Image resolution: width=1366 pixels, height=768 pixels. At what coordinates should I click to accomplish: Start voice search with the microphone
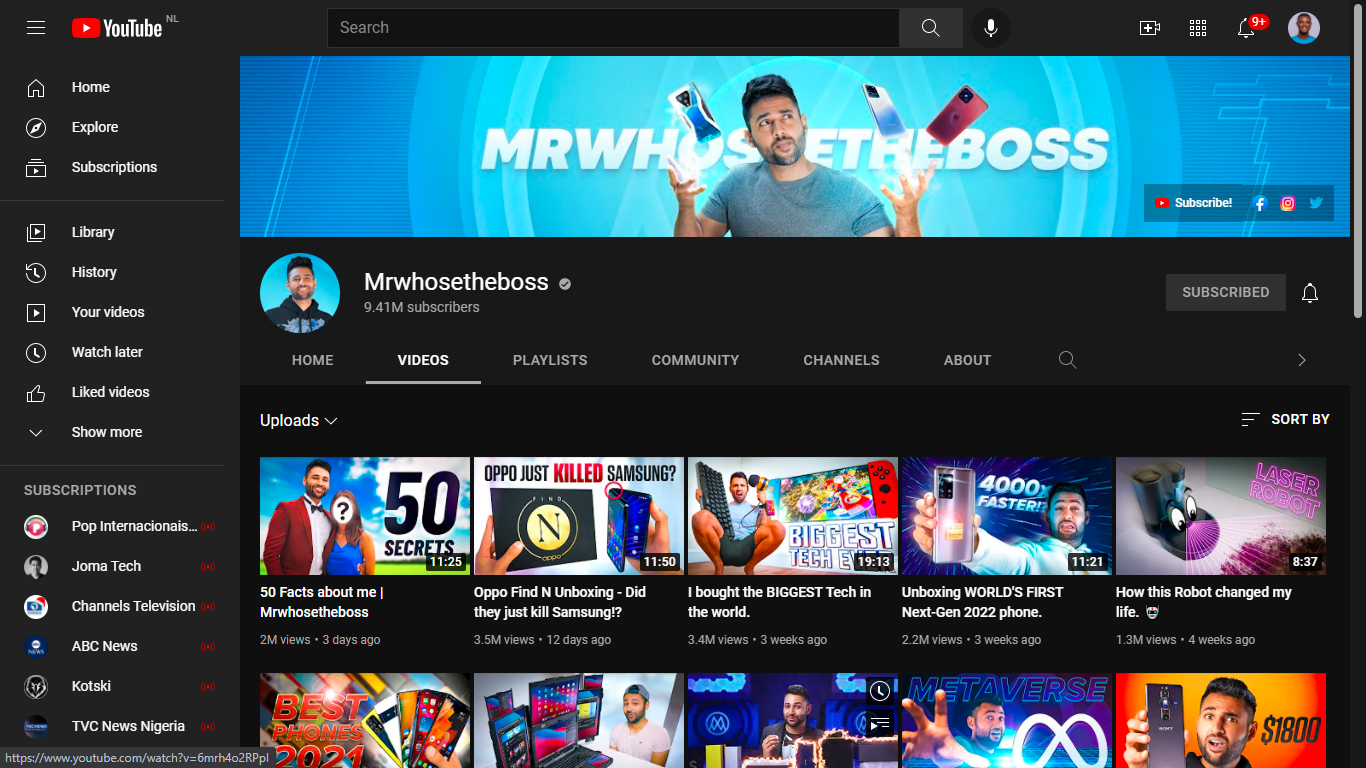point(991,28)
